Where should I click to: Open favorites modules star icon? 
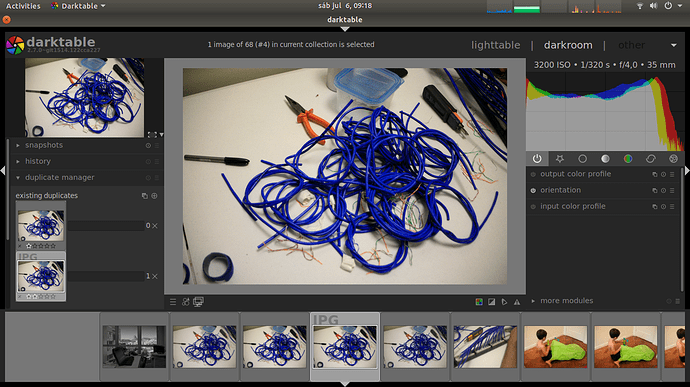pyautogui.click(x=560, y=158)
